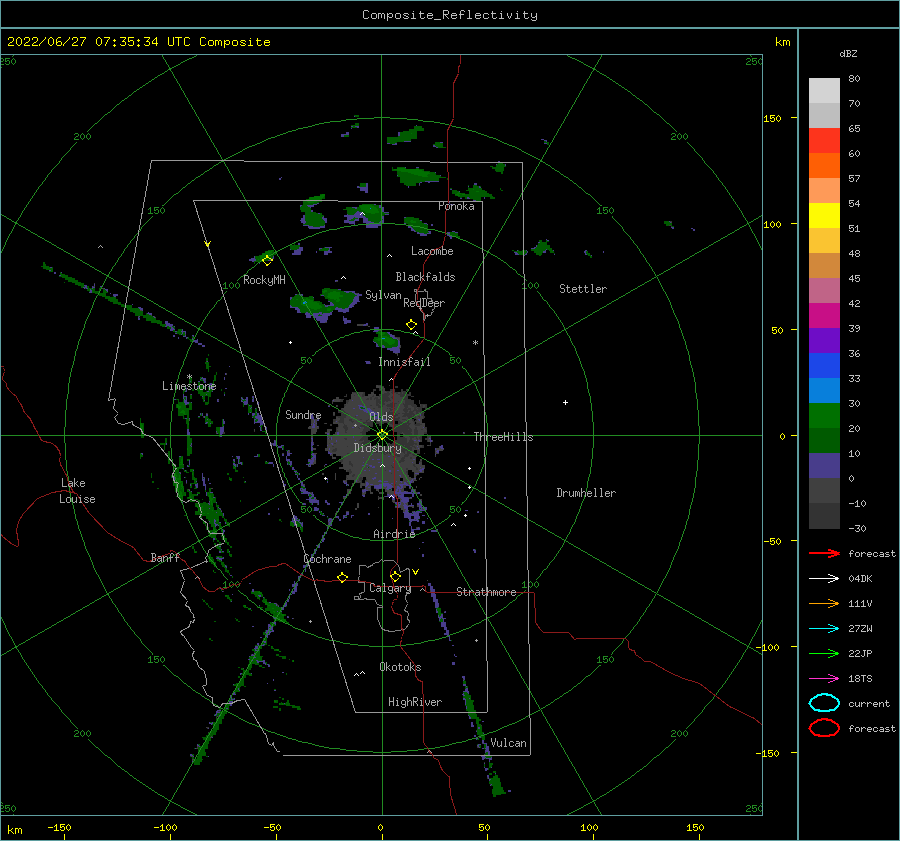
Task: Click the cyan 27ZW arrow icon
Action: [x=824, y=629]
